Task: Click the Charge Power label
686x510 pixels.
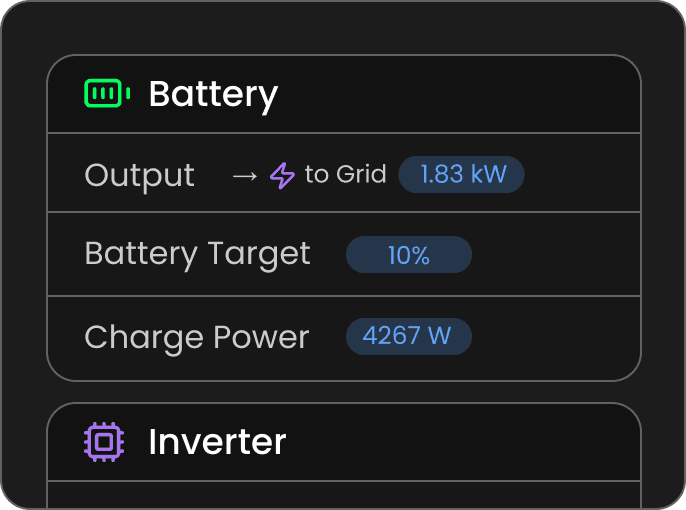Action: 196,337
